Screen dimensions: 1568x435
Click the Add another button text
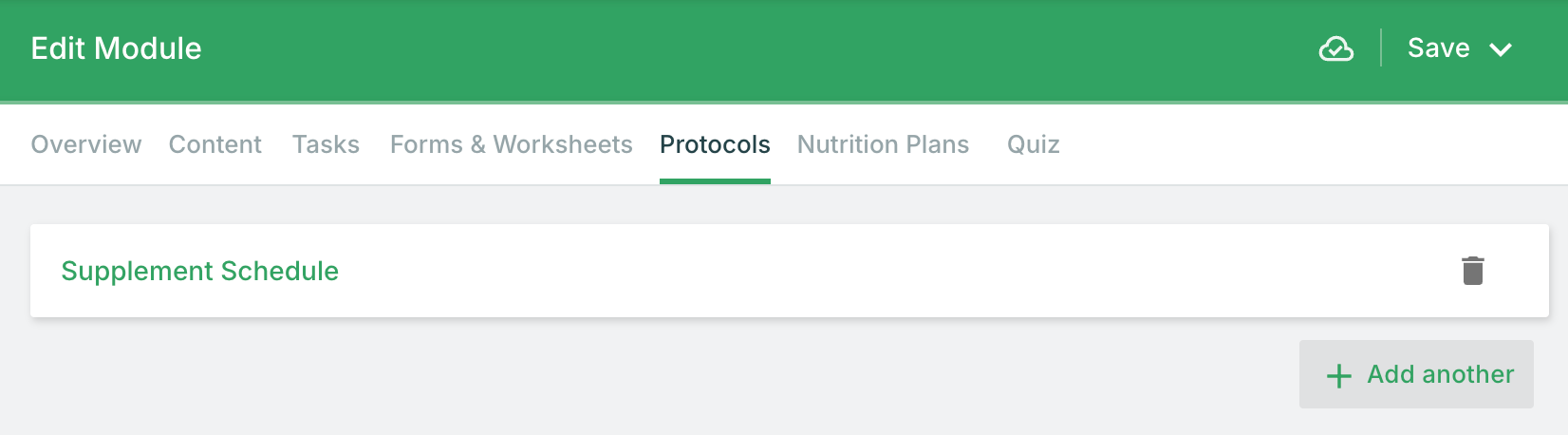(1440, 374)
